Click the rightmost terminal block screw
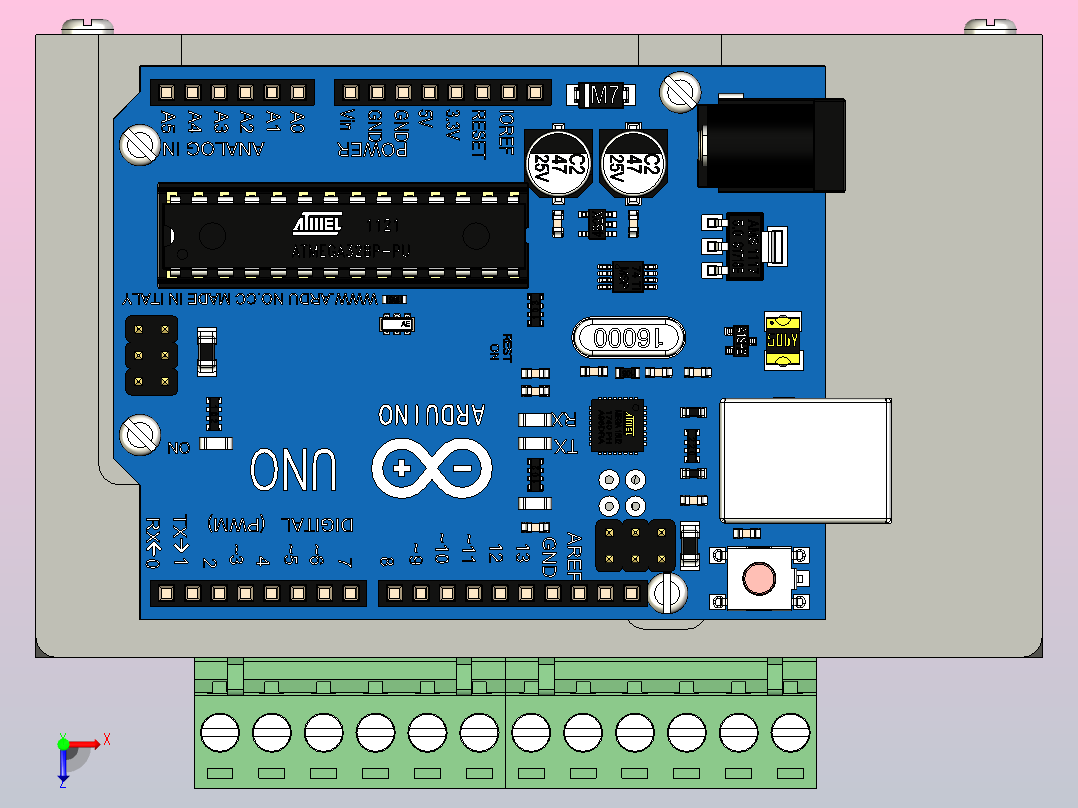 click(791, 733)
